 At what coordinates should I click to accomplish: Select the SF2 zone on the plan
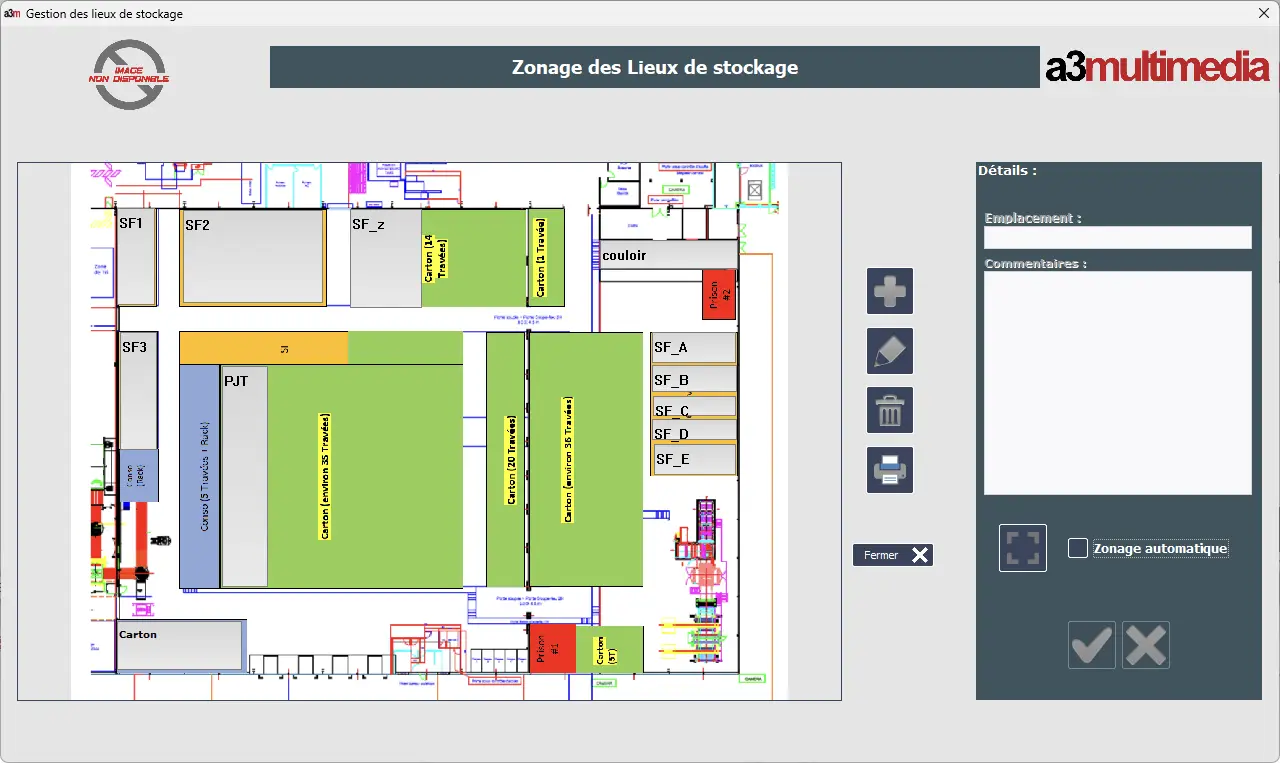tap(252, 257)
